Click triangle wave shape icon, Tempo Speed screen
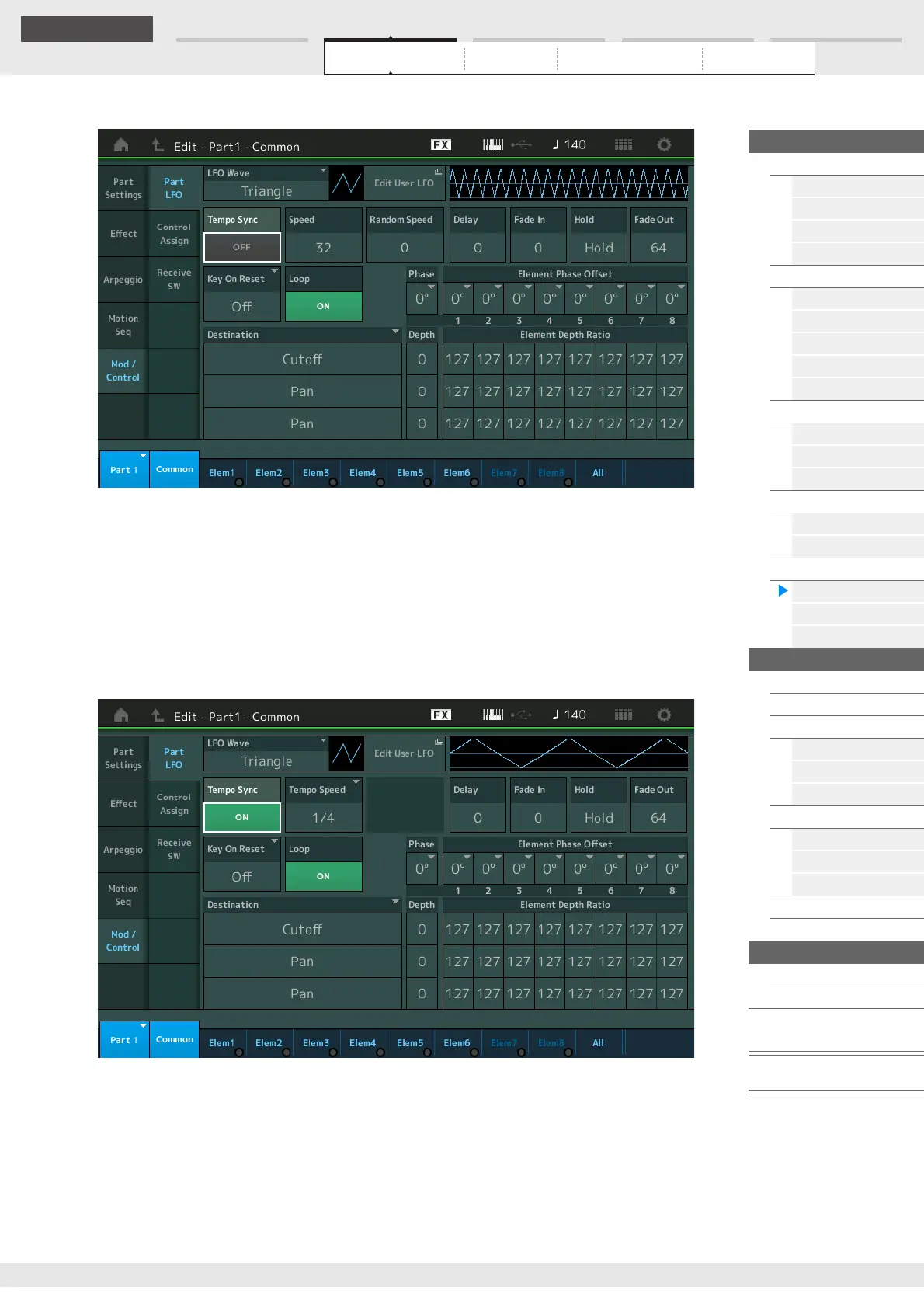 pos(346,753)
